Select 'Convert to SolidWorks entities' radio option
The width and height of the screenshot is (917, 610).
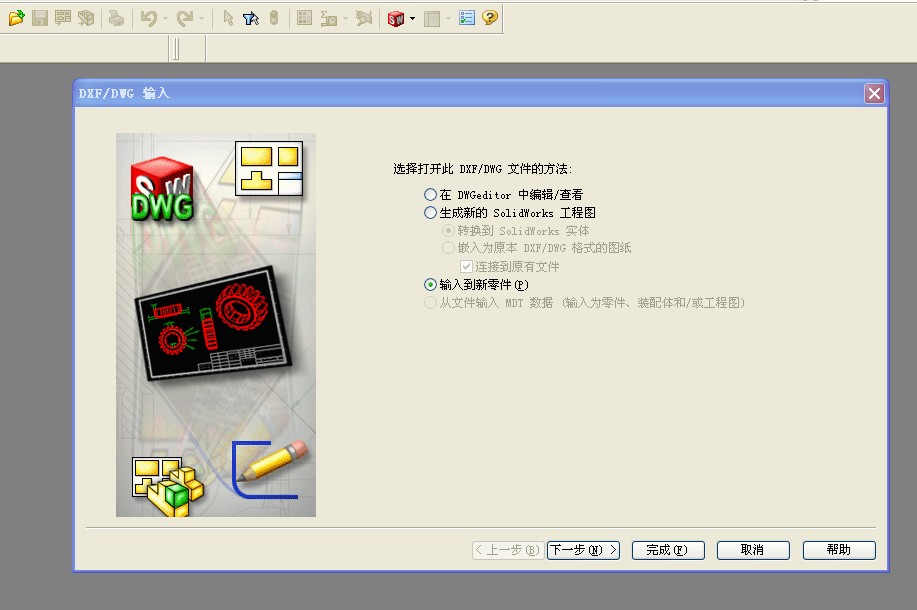point(449,230)
